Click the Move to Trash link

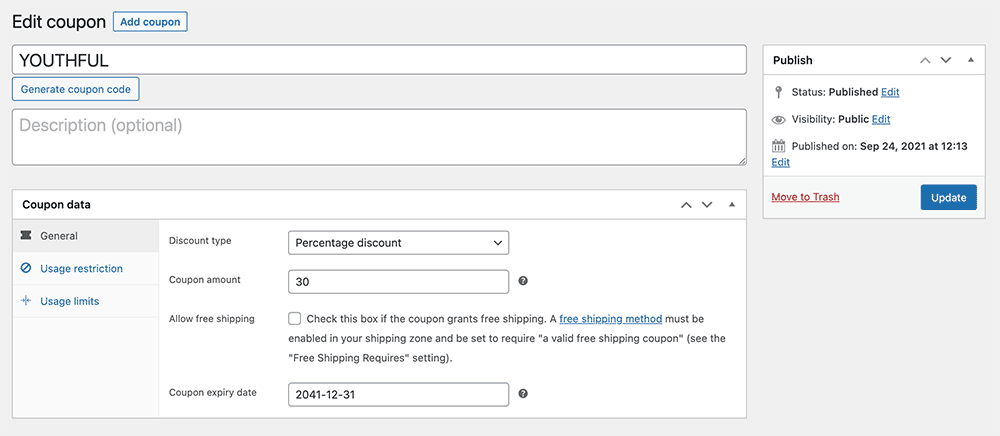805,197
